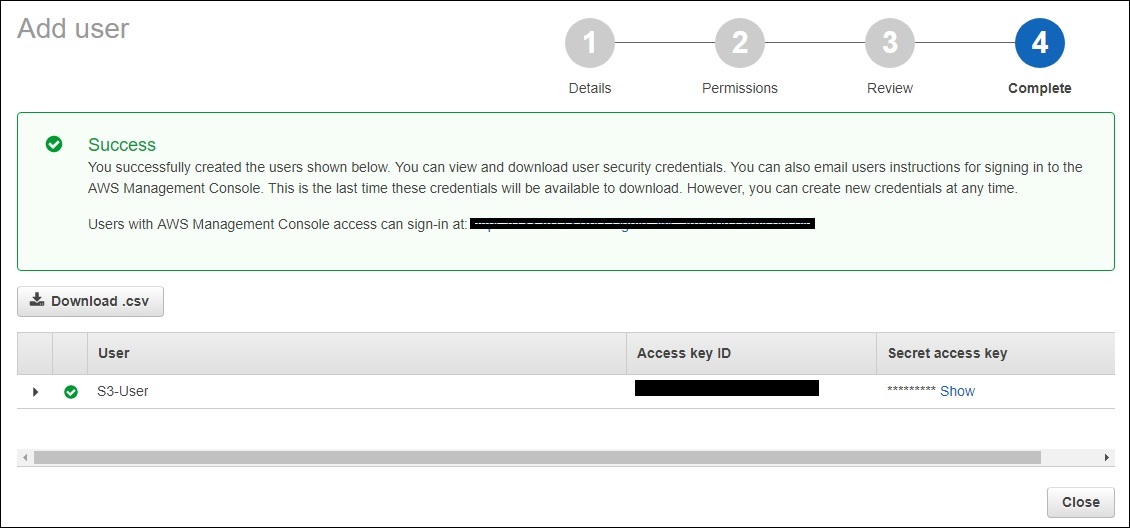1130x528 pixels.
Task: Click the horizontal scrollbar right arrow
Action: click(x=1107, y=457)
